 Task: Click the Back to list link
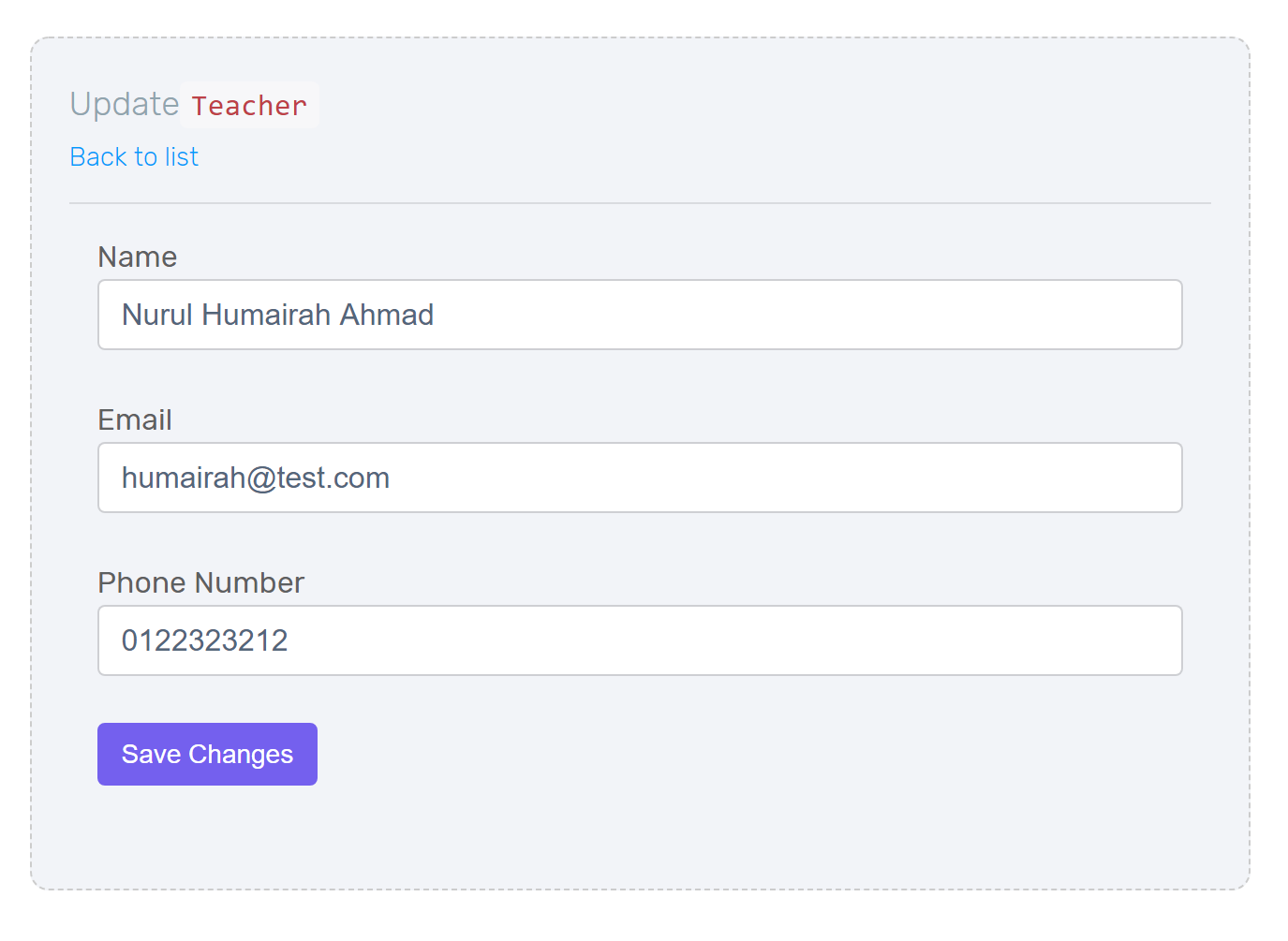[134, 156]
